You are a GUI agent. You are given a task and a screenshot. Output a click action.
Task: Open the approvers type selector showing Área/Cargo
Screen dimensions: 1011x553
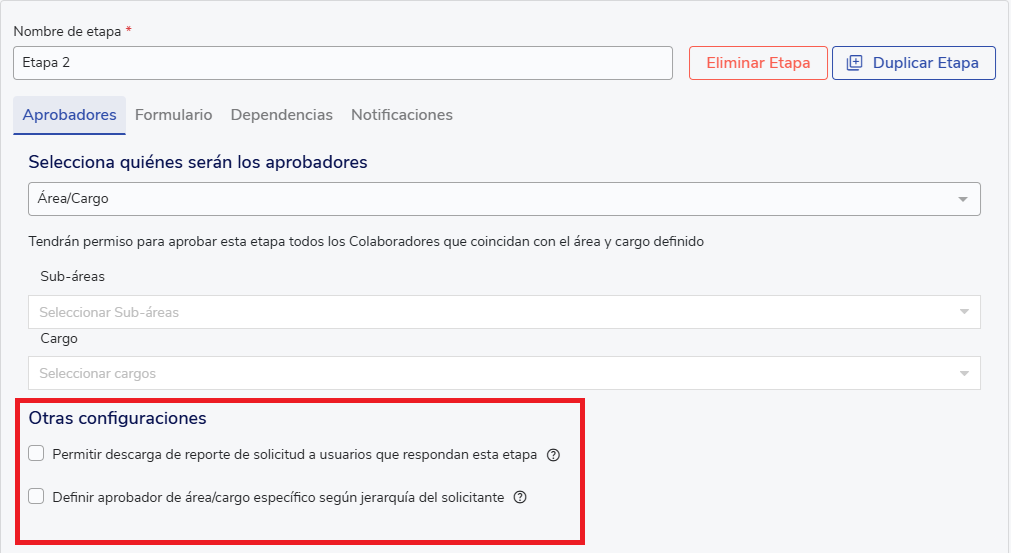[490, 199]
